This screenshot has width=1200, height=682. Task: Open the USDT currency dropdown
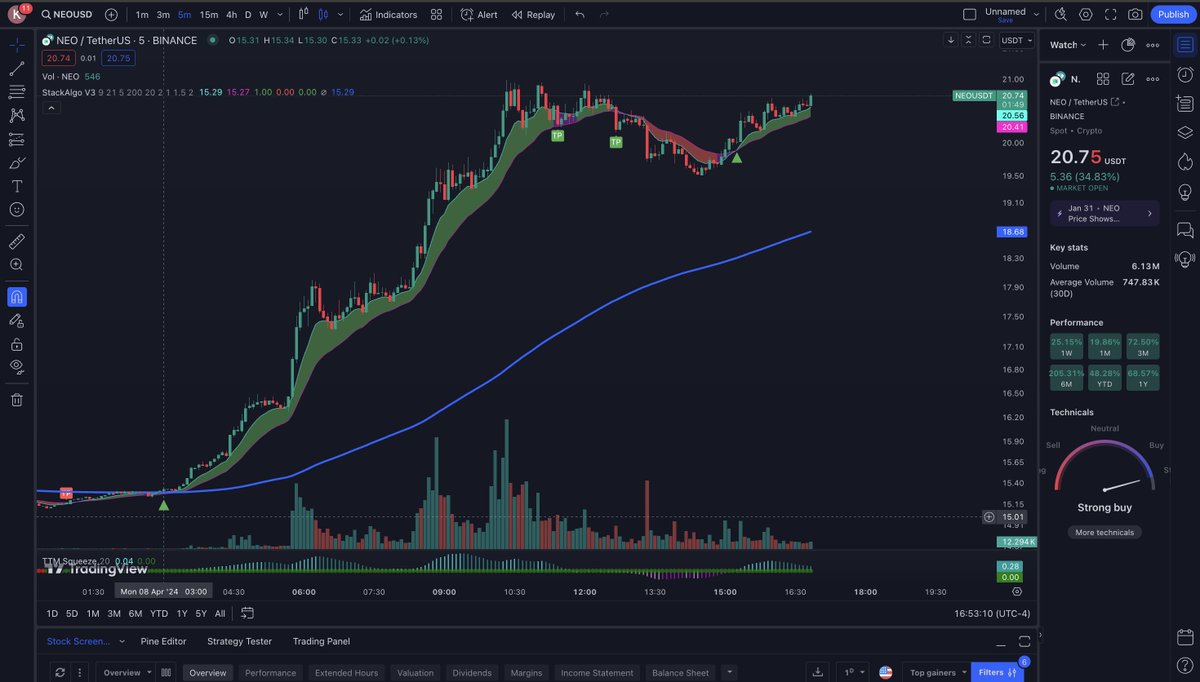1016,40
